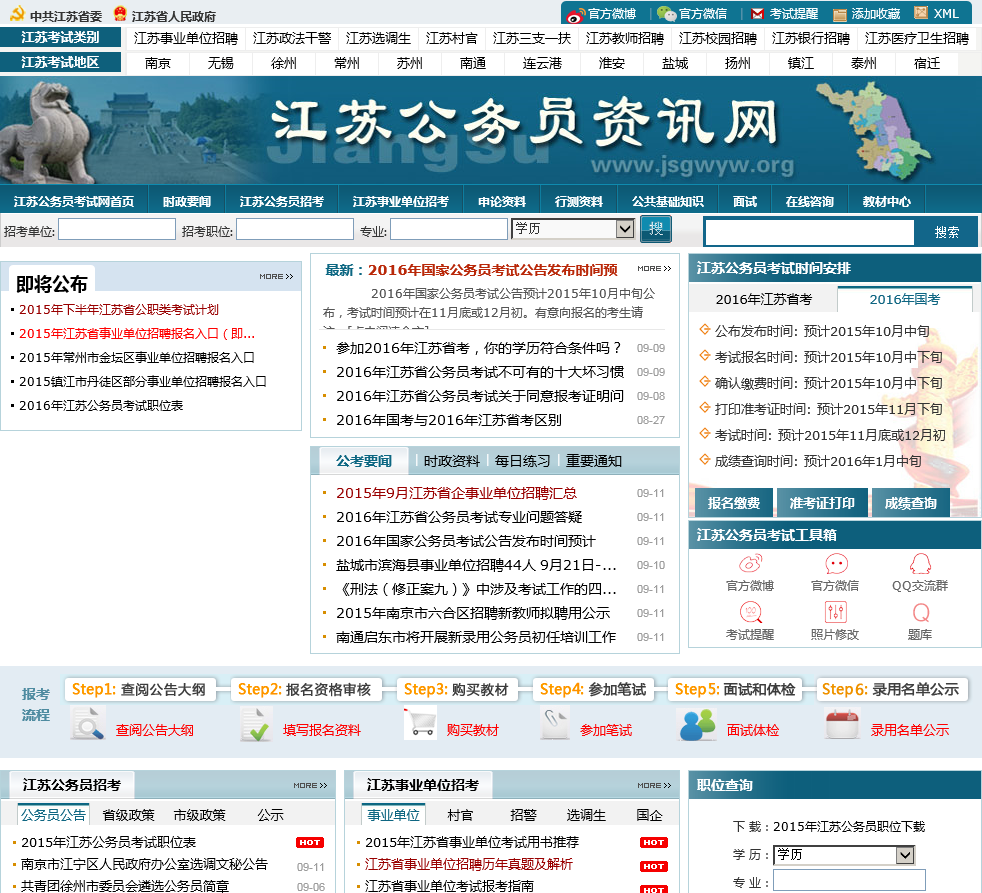The height and width of the screenshot is (893, 982).
Task: Open the 照片修改 sliders icon
Action: (835, 612)
